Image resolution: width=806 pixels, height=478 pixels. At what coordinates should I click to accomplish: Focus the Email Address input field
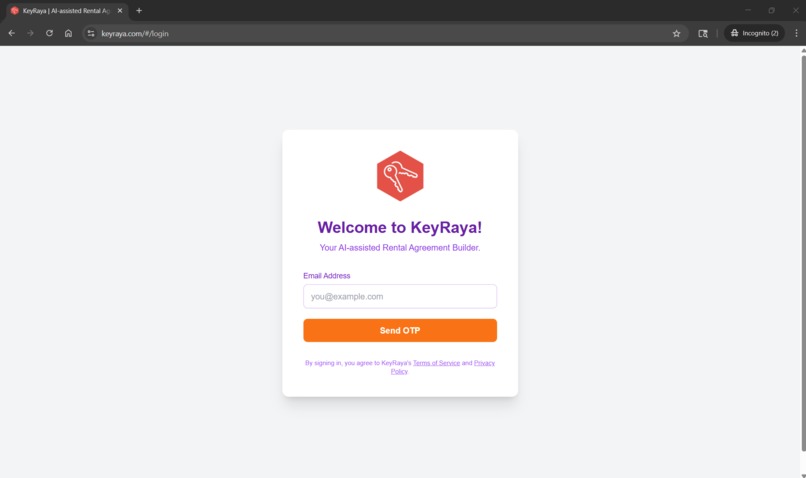pyautogui.click(x=400, y=297)
